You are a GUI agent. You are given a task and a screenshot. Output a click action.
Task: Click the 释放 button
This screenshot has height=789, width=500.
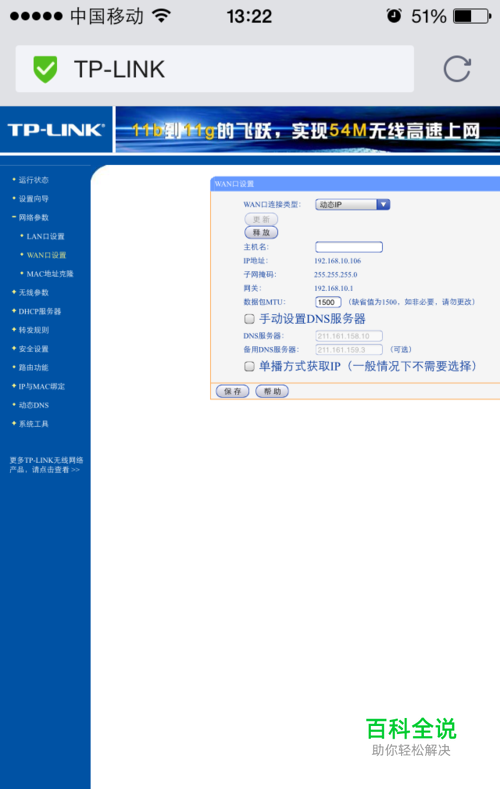click(x=261, y=232)
